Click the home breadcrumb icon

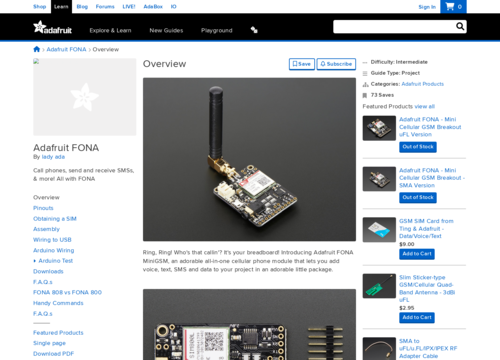point(37,49)
